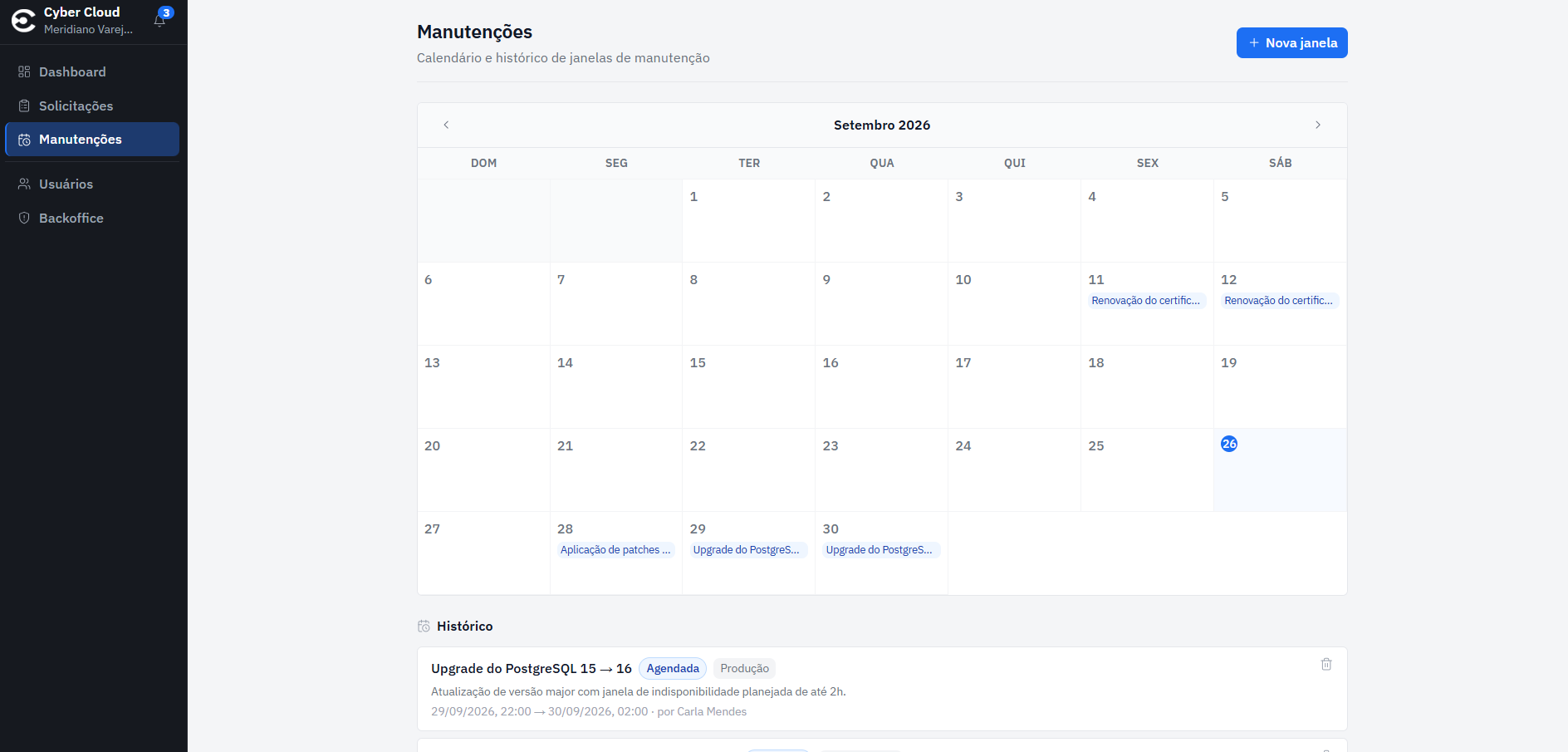Open Renovação do certificado event on day 11
The image size is (1568, 752).
click(1147, 301)
